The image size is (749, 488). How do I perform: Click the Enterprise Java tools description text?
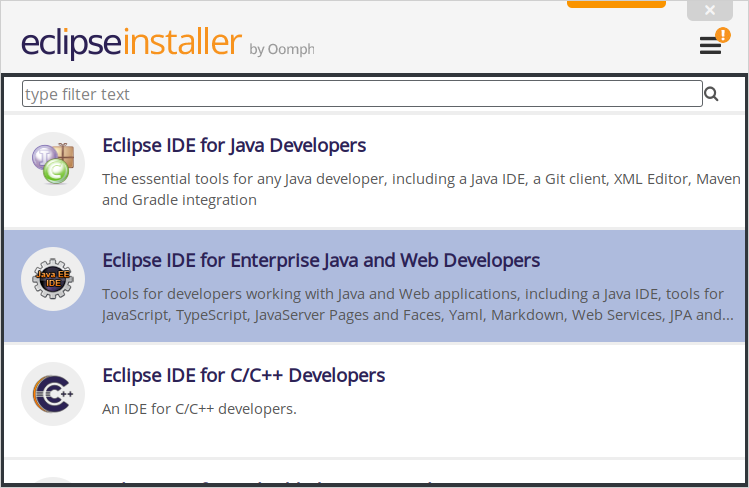coord(412,304)
